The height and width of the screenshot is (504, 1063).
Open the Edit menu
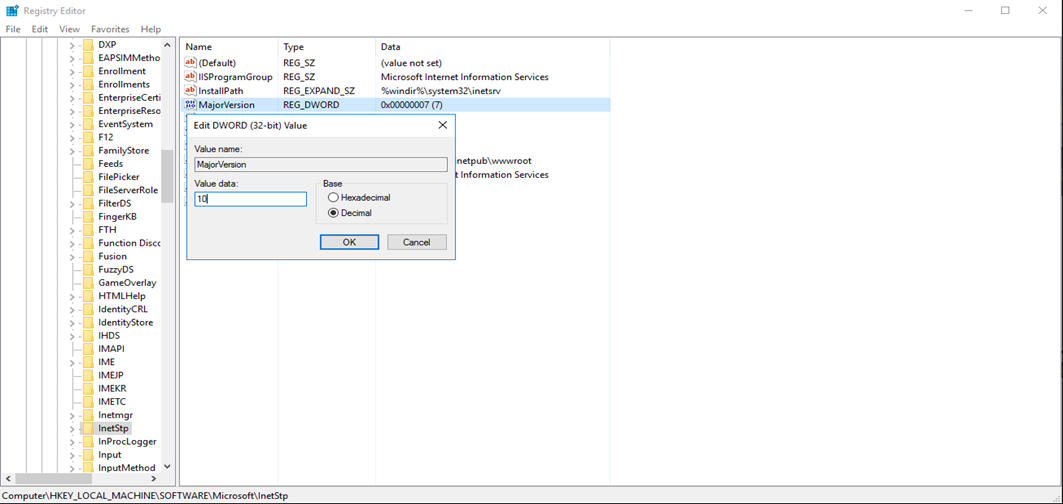point(40,30)
